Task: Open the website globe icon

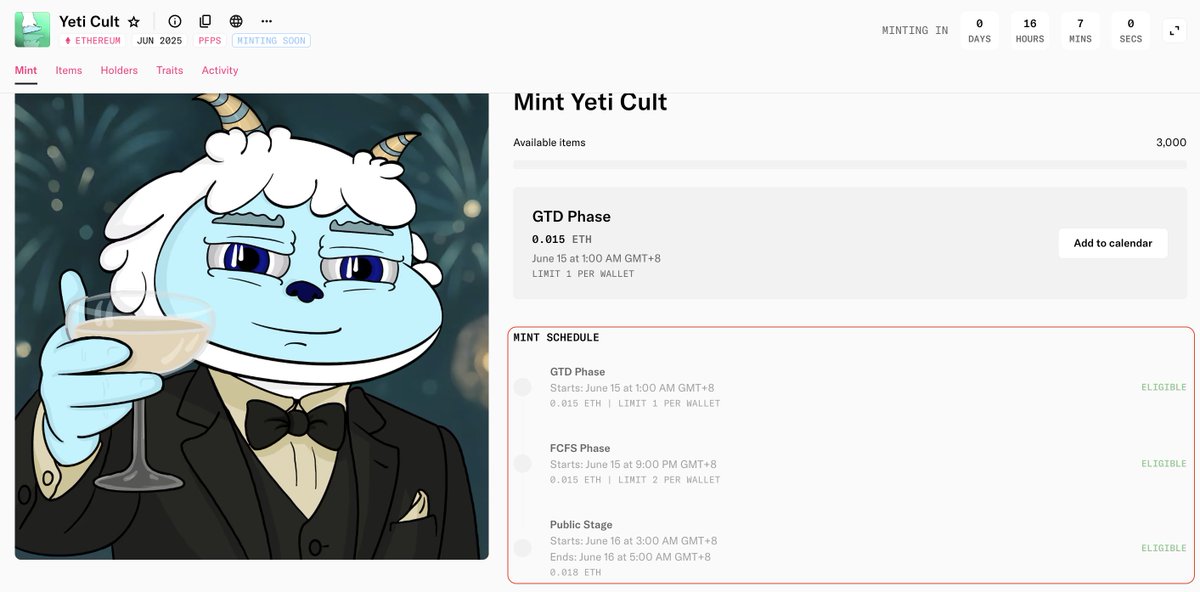Action: coord(236,21)
